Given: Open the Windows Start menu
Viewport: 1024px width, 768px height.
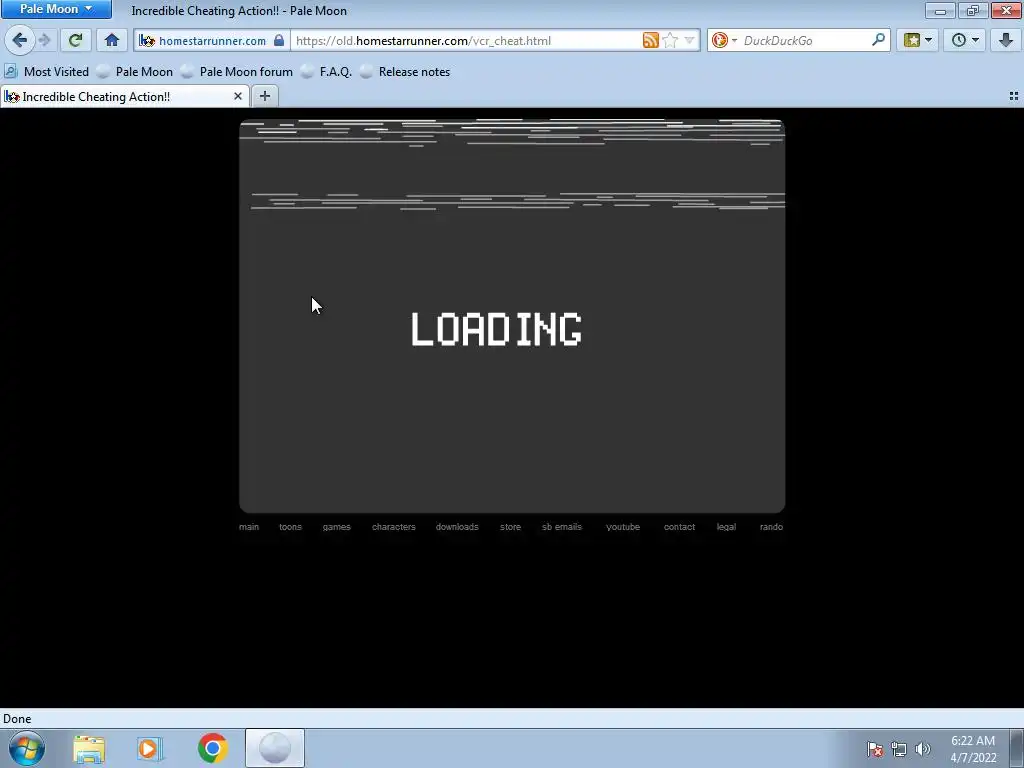Looking at the screenshot, I should click(x=26, y=748).
